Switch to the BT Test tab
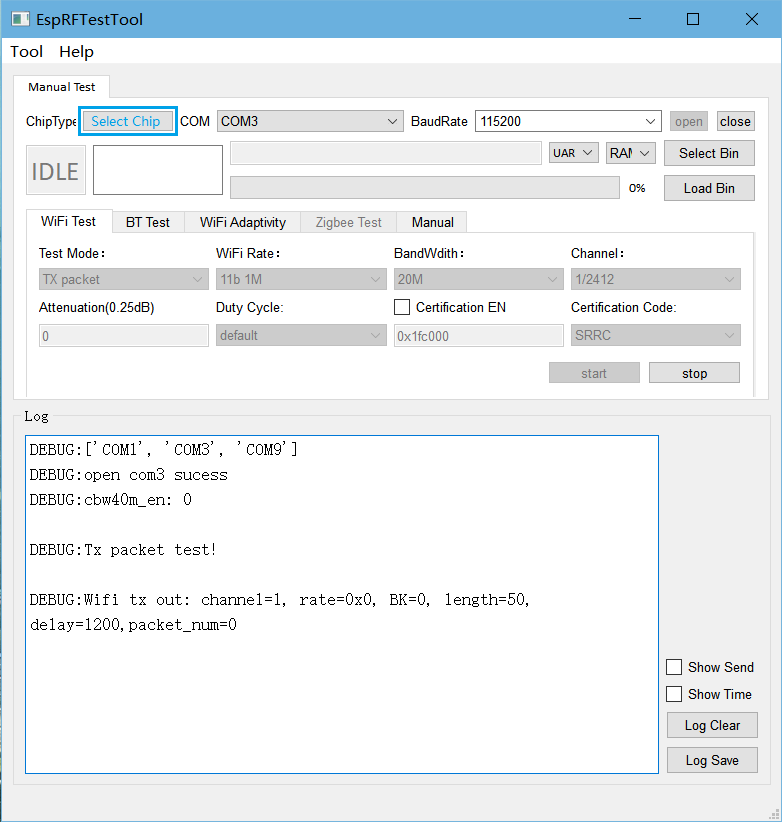782x822 pixels. coord(147,222)
